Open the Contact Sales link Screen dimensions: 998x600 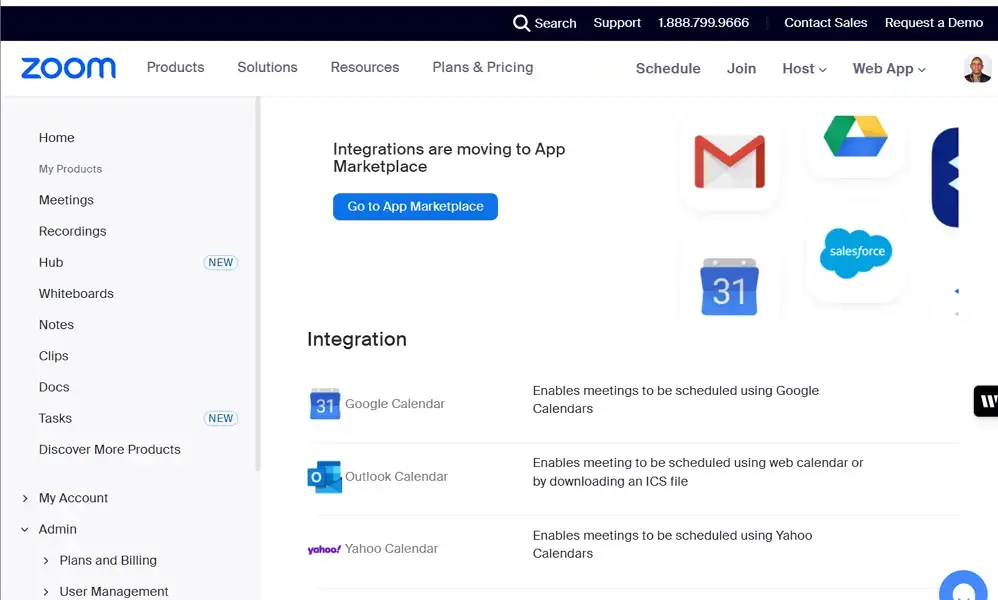[x=825, y=22]
